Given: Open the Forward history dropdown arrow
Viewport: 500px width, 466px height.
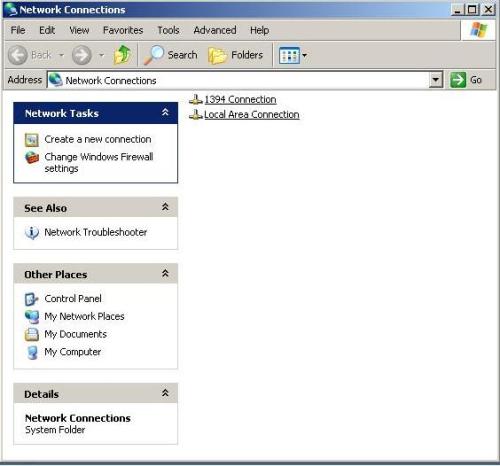Looking at the screenshot, I should click(x=102, y=55).
